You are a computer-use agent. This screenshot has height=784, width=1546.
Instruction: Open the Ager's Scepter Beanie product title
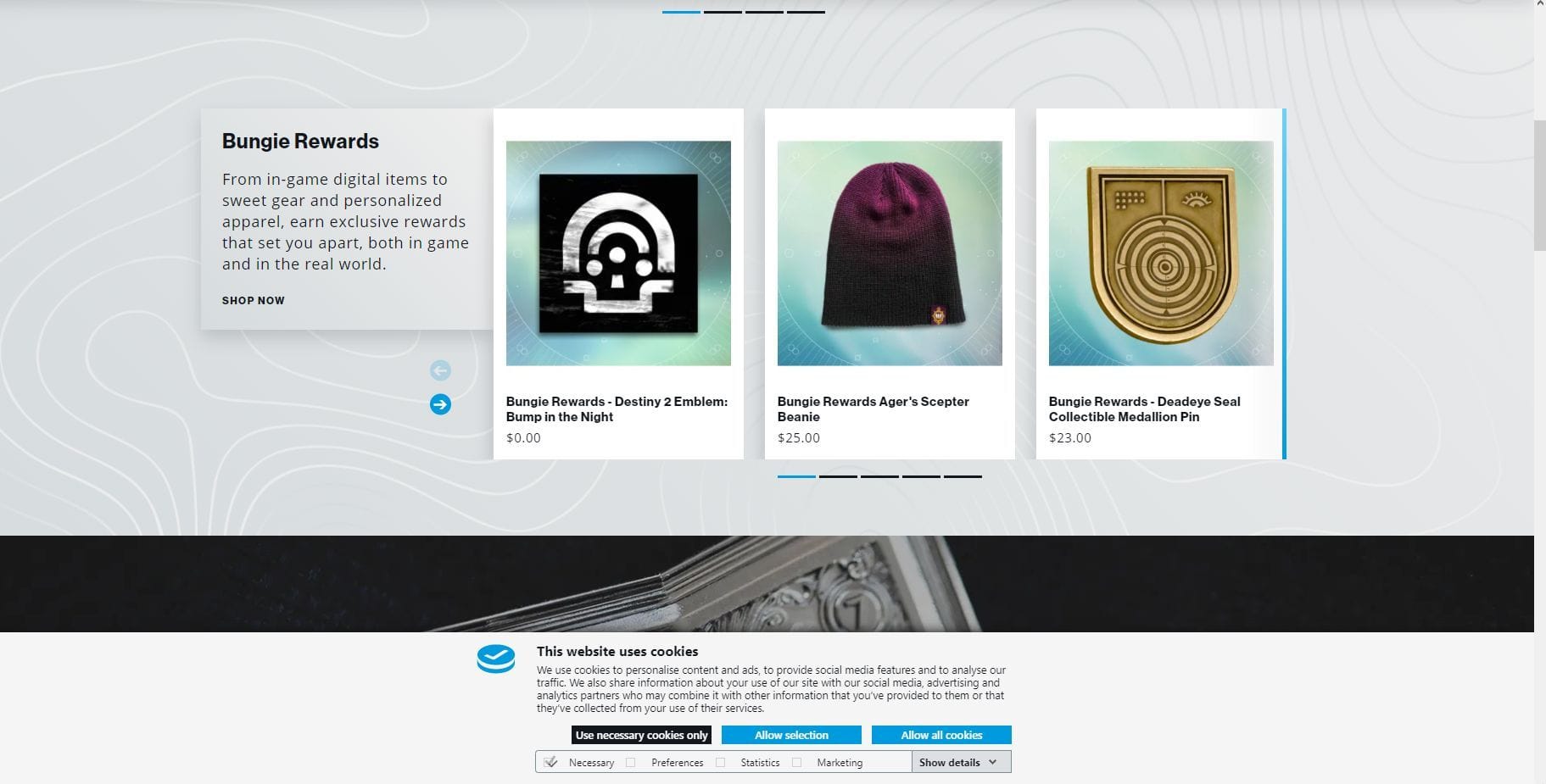873,409
